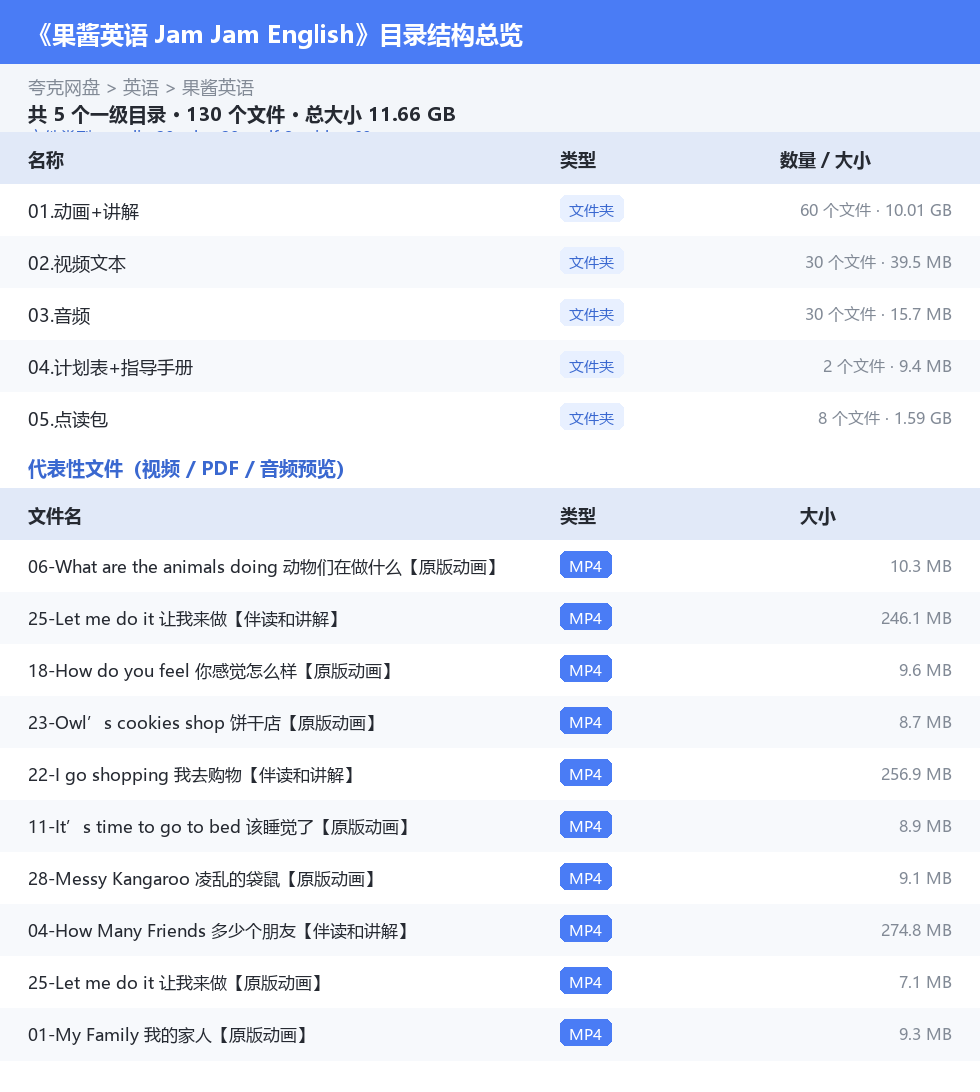Image resolution: width=980 pixels, height=1092 pixels.
Task: Click the MP4 badge for 18-How do you feel
Action: pos(586,669)
